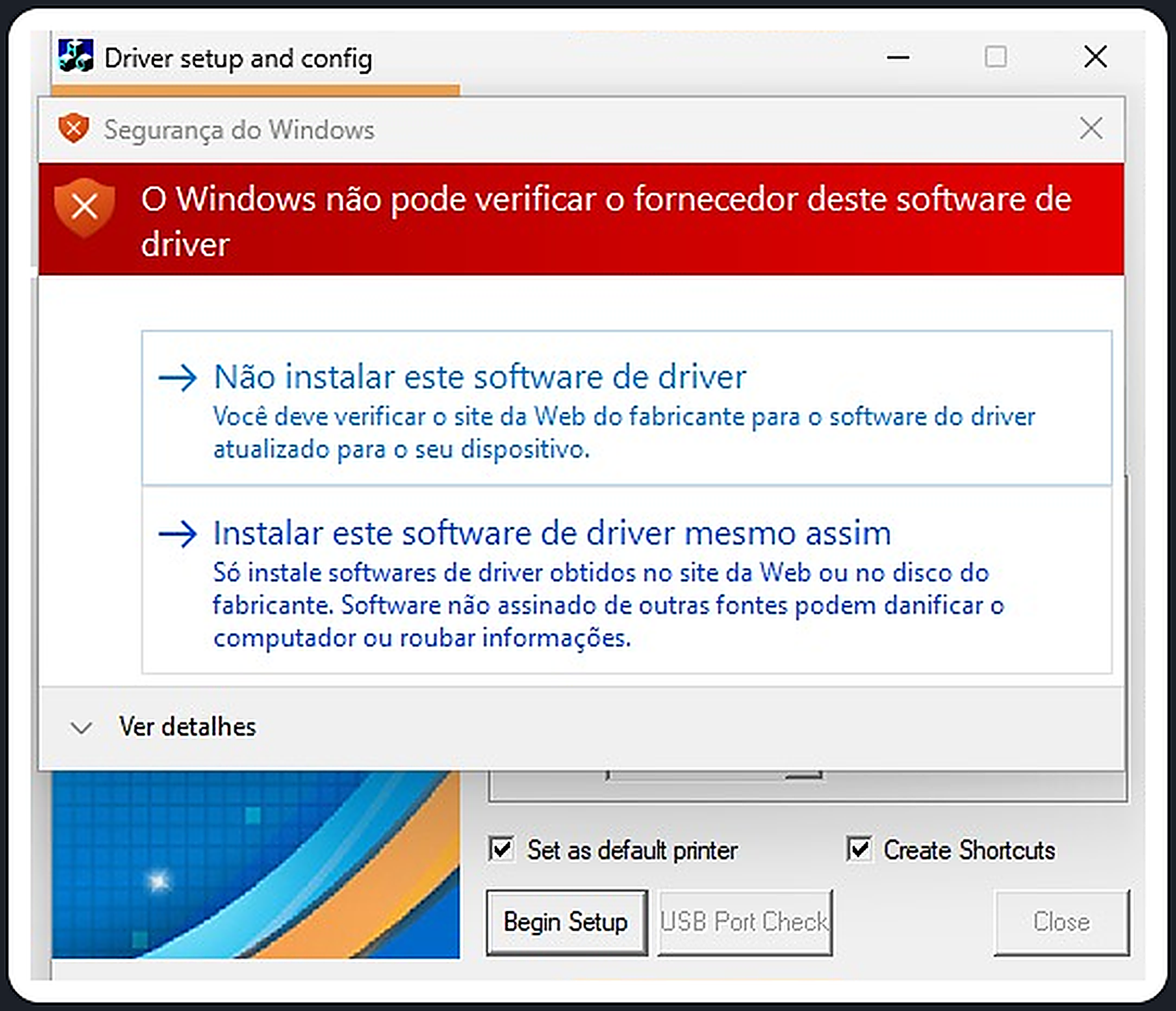Choose 'Instalar este software de driver mesmo assim'
1176x1011 pixels.
(x=627, y=580)
